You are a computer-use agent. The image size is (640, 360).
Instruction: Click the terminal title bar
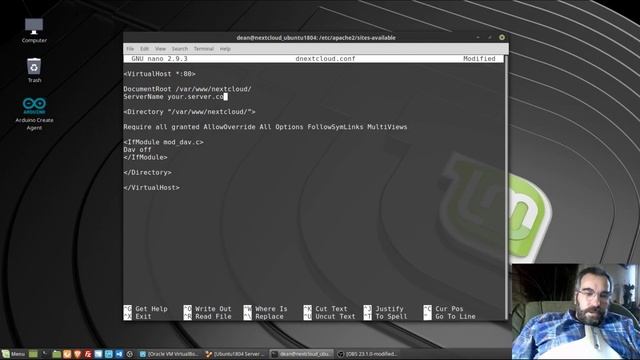click(316, 38)
